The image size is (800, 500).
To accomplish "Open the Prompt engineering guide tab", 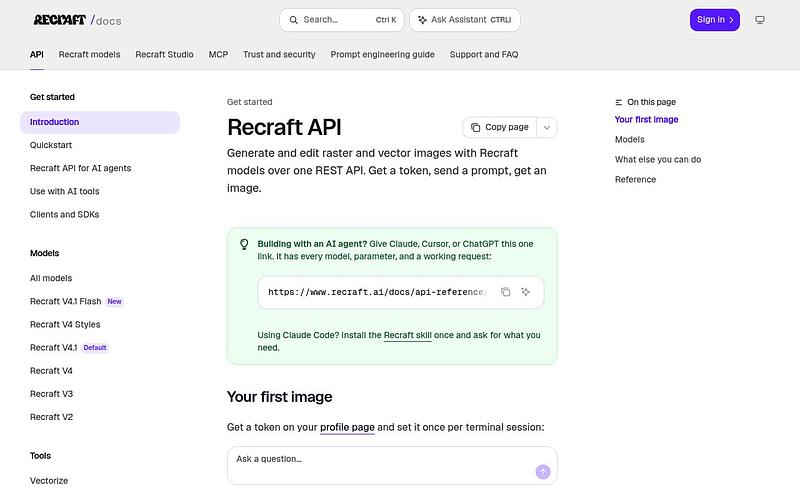I will 383,54.
